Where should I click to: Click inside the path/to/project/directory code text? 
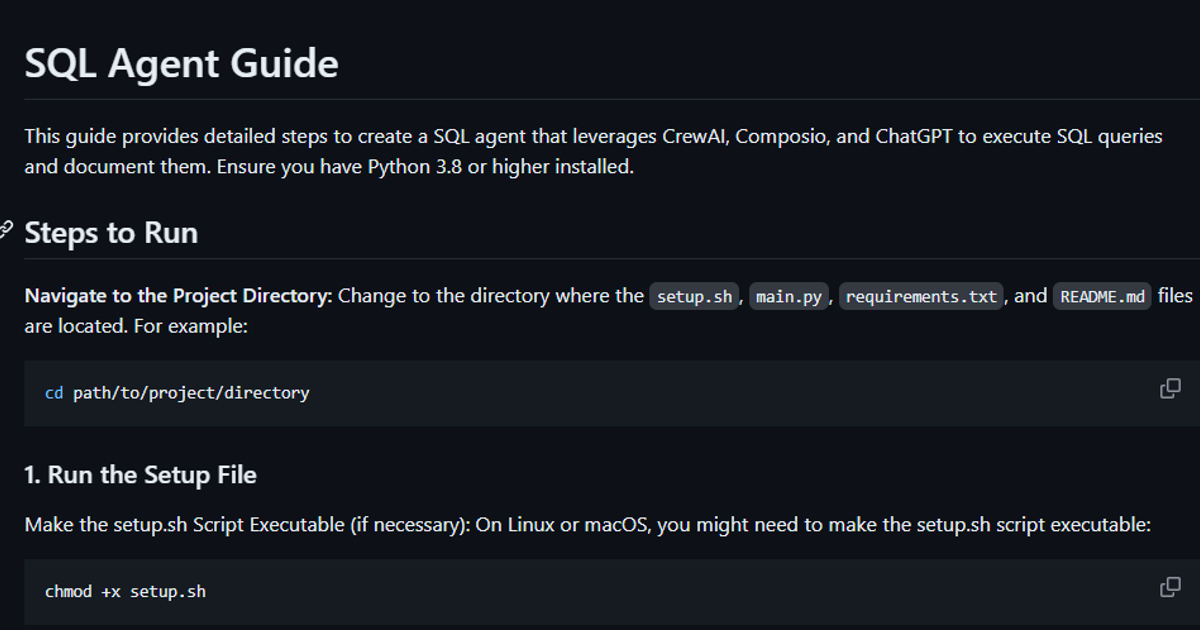pyautogui.click(x=191, y=393)
